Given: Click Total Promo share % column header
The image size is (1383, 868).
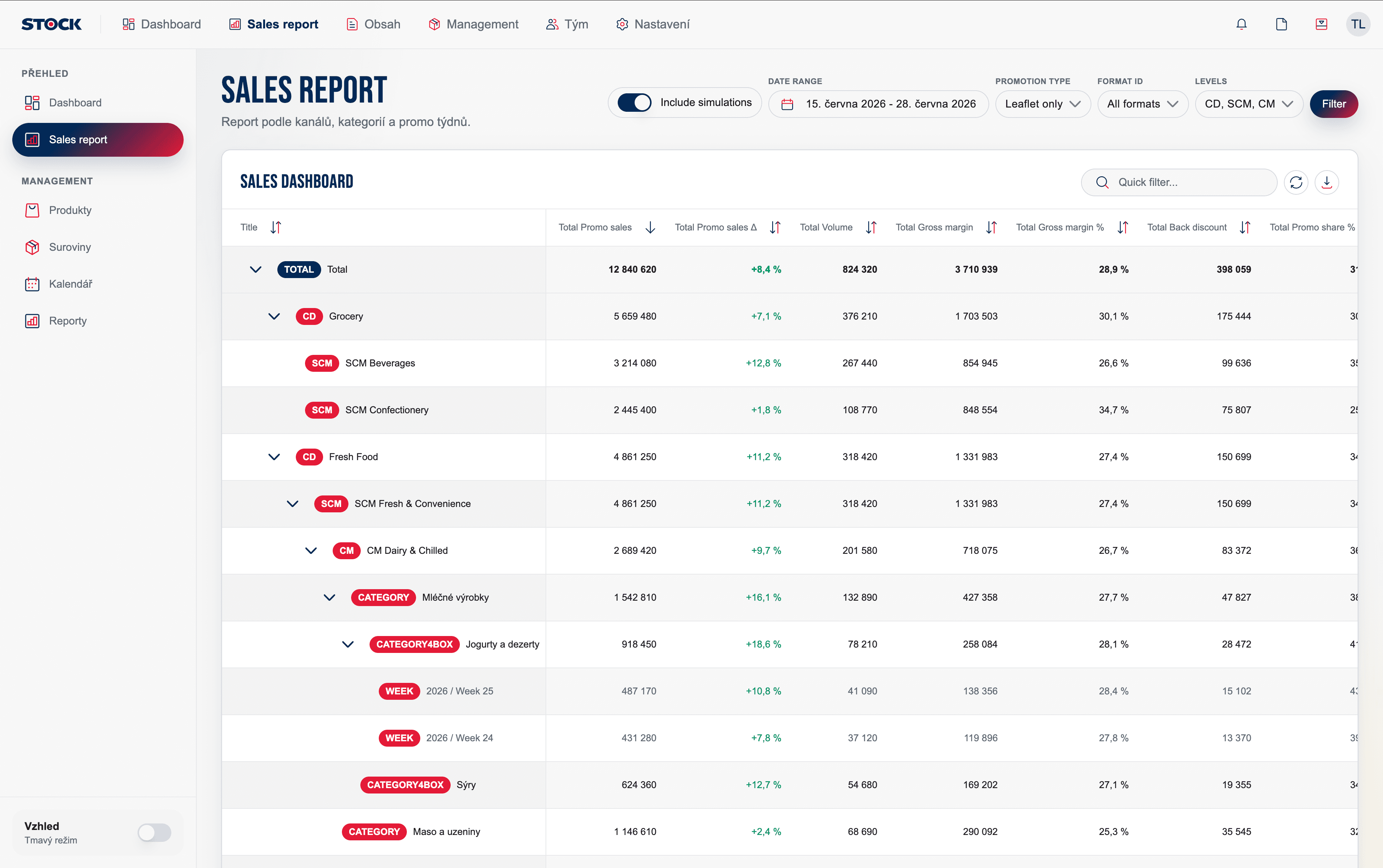Looking at the screenshot, I should (x=1312, y=227).
